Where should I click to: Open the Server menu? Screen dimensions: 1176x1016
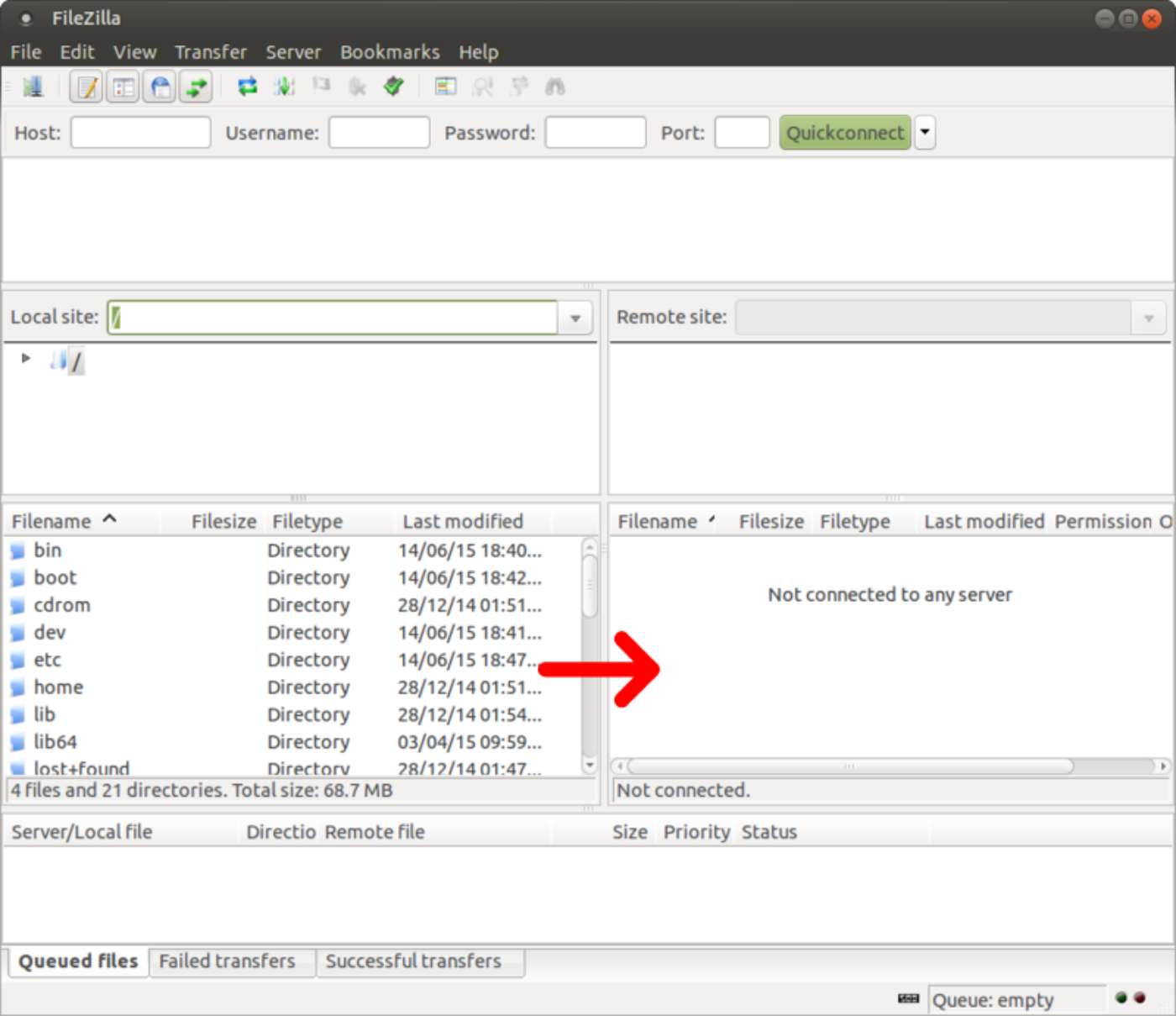click(x=293, y=52)
